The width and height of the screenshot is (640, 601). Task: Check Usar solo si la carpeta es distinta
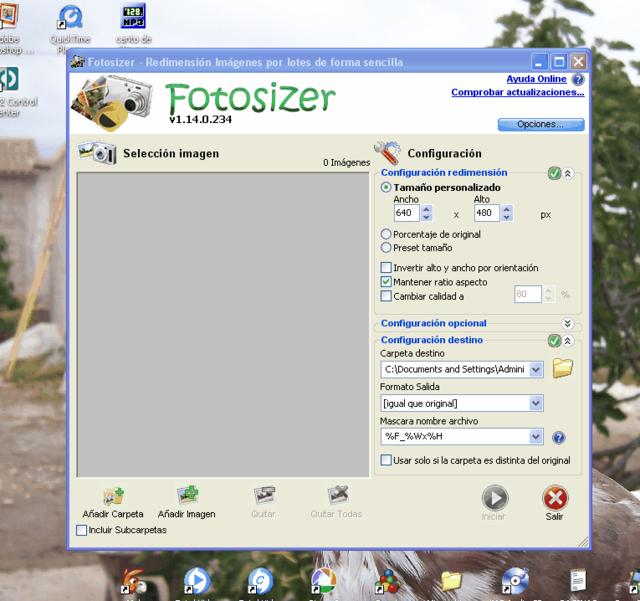[386, 460]
